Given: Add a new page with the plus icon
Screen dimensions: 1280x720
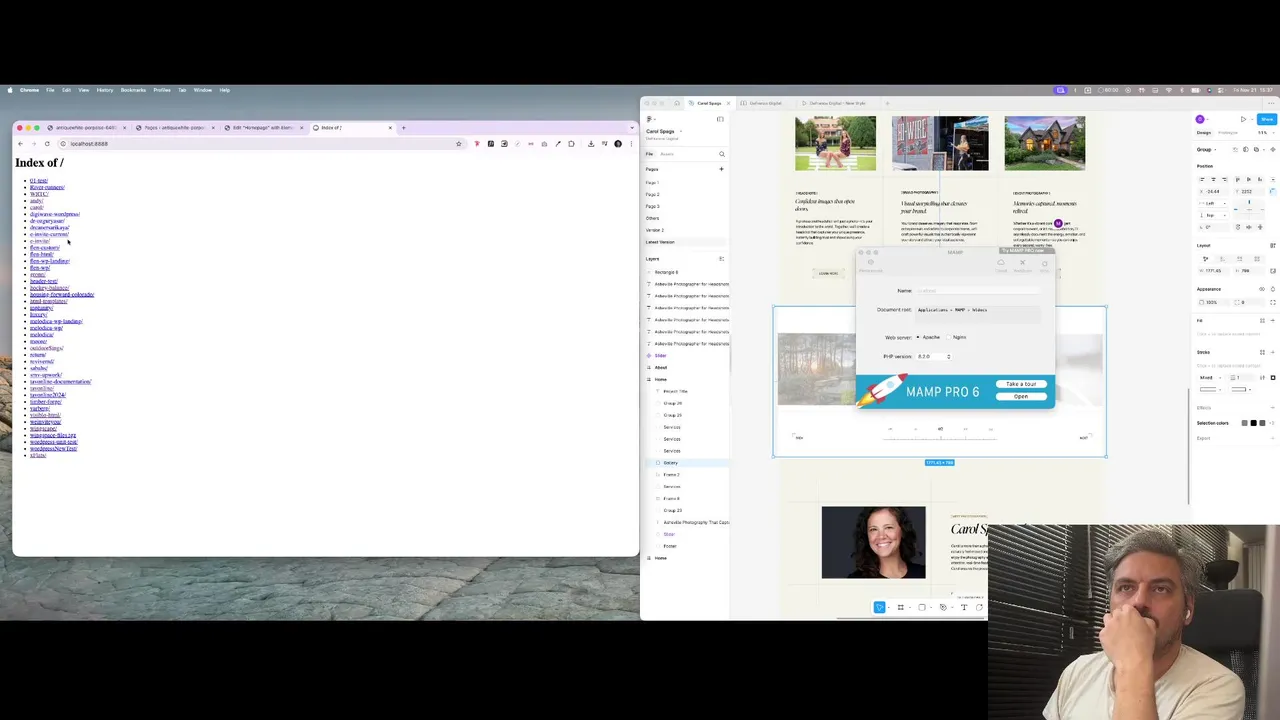Looking at the screenshot, I should pyautogui.click(x=721, y=169).
